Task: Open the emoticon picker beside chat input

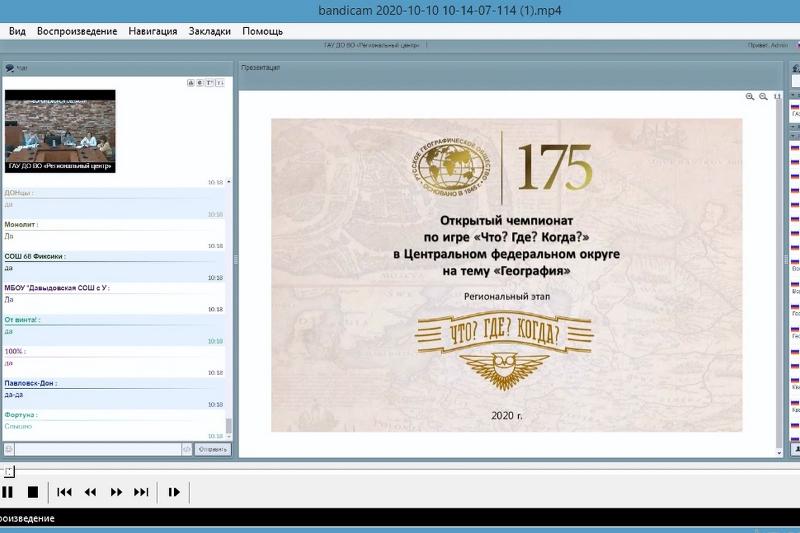Action: click(9, 450)
